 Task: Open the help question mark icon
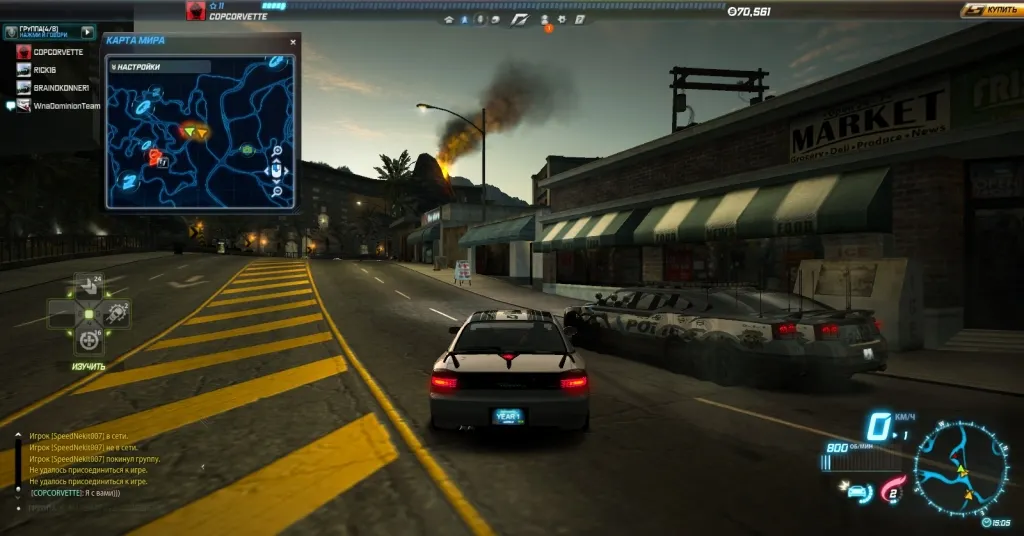(x=579, y=20)
